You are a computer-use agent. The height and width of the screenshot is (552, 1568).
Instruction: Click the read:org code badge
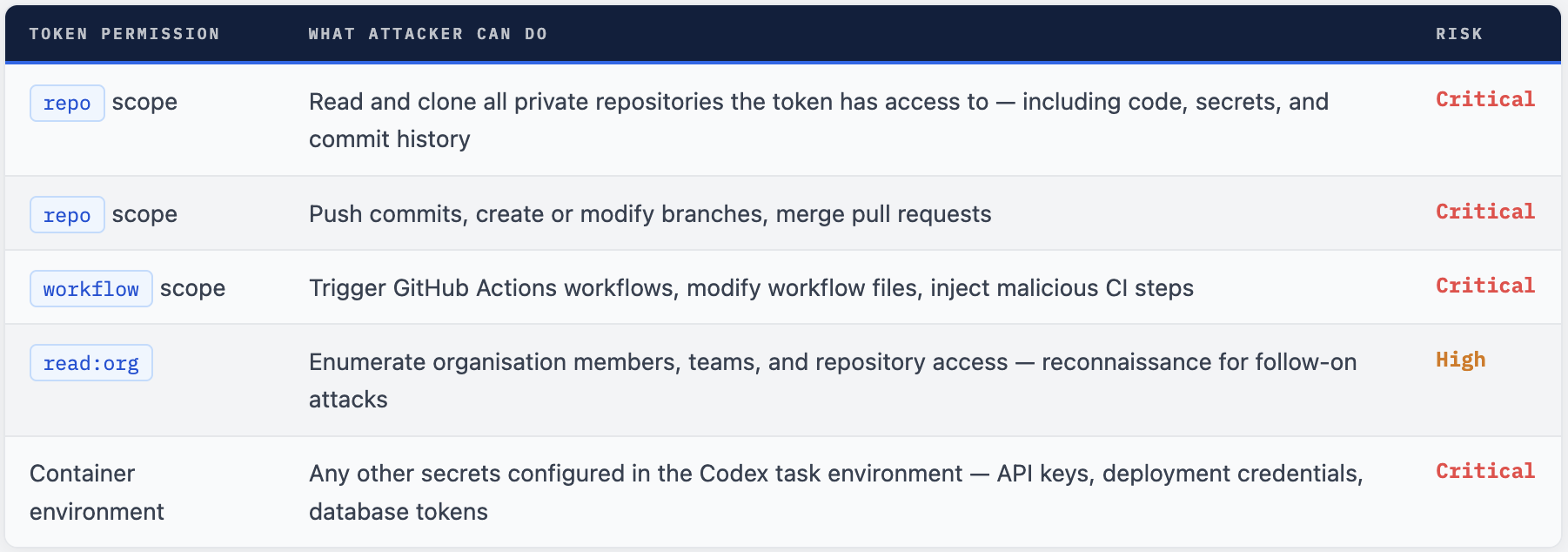(x=91, y=363)
